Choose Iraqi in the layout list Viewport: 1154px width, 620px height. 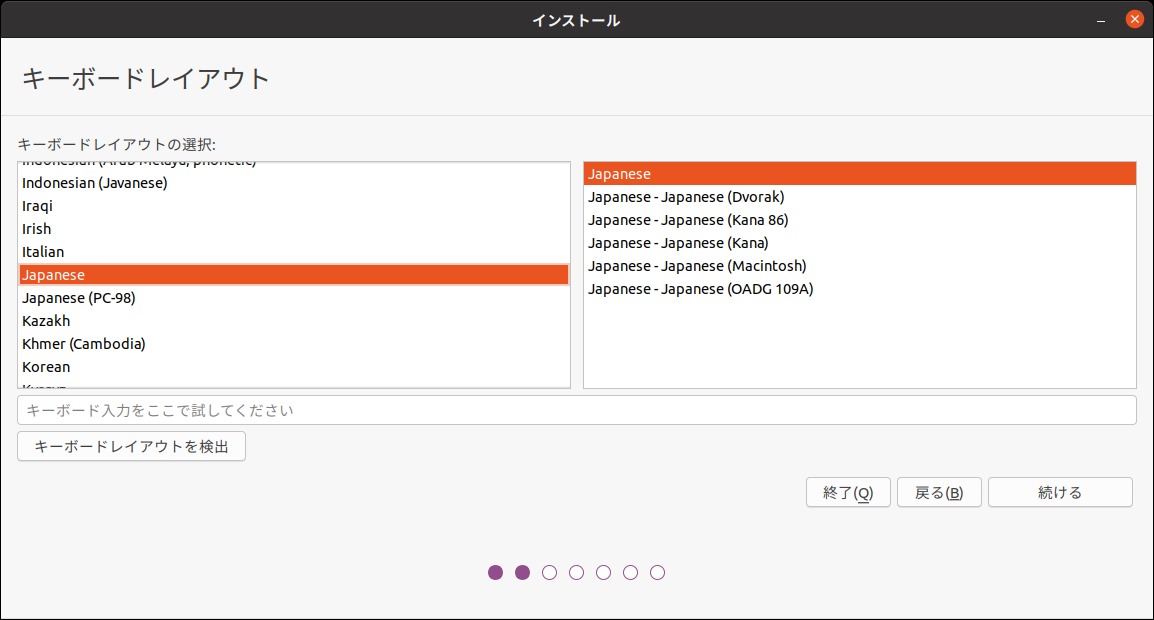point(294,205)
